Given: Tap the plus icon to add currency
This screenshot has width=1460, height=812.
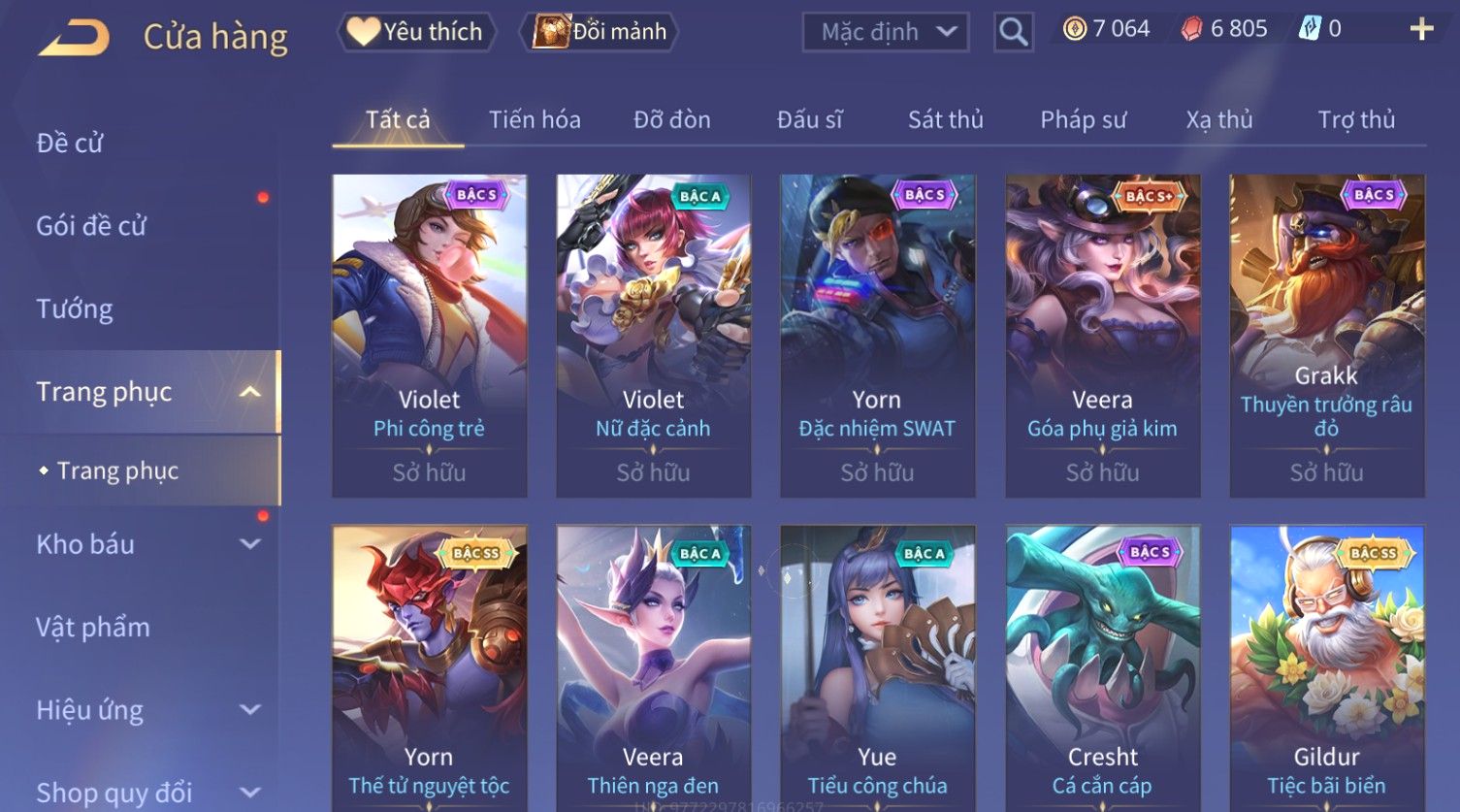Looking at the screenshot, I should click(1421, 29).
